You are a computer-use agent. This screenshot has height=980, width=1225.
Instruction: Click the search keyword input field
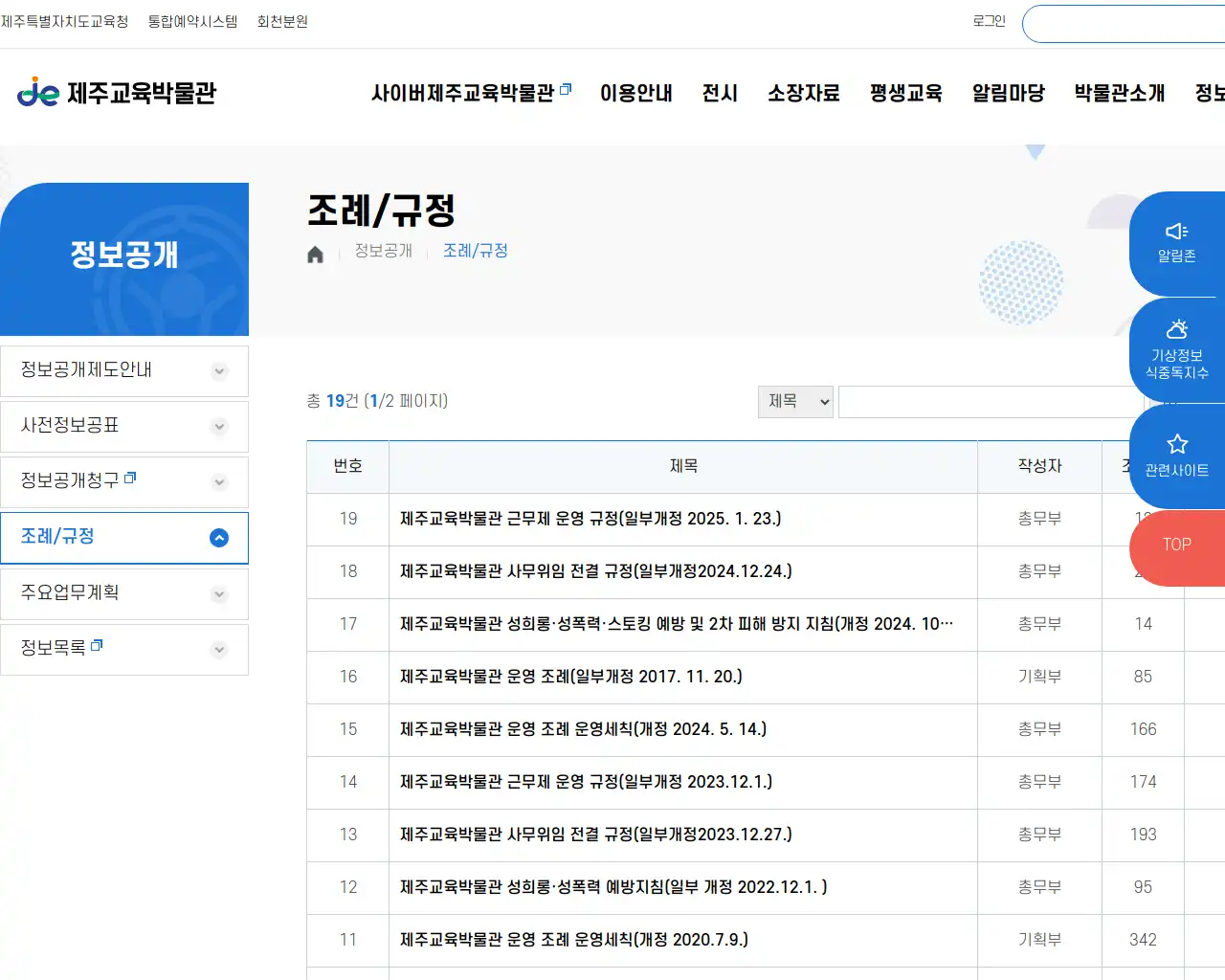[x=991, y=402]
